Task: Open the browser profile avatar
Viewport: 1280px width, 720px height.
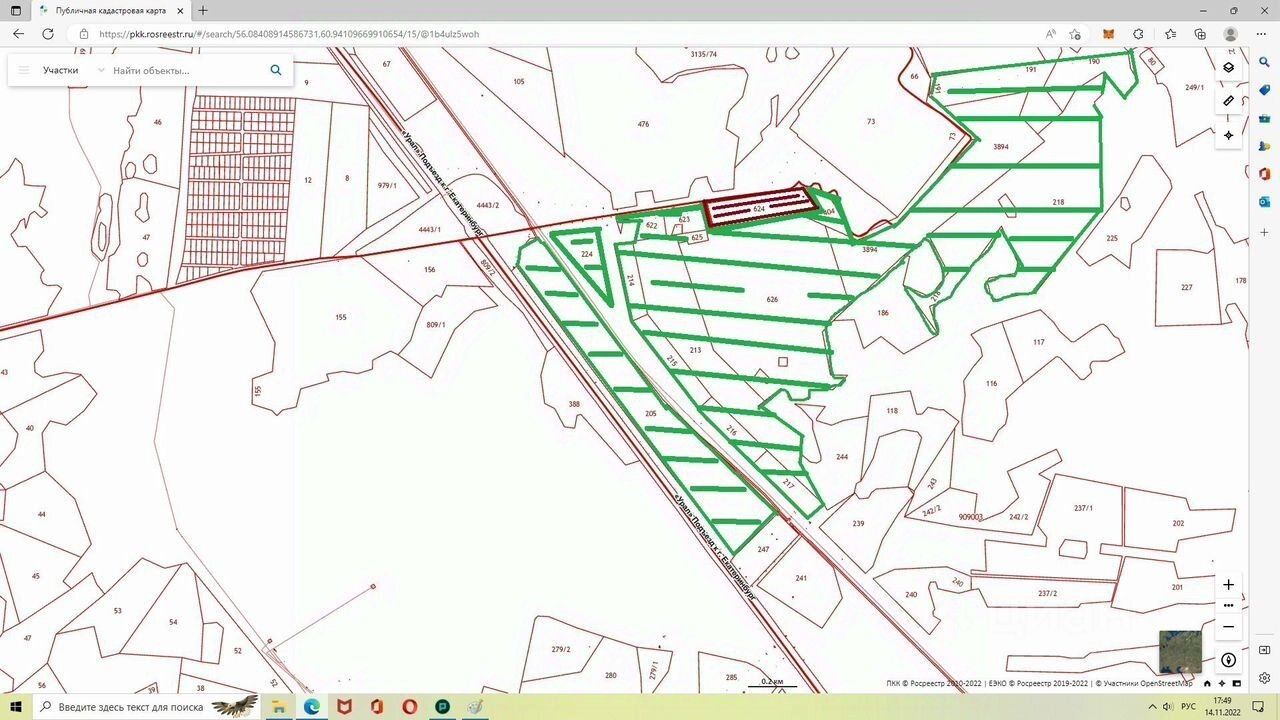Action: point(1231,34)
